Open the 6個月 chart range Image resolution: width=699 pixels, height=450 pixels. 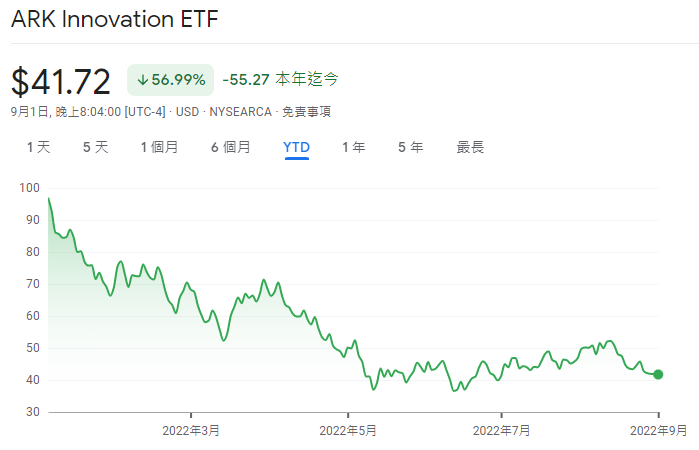230,147
